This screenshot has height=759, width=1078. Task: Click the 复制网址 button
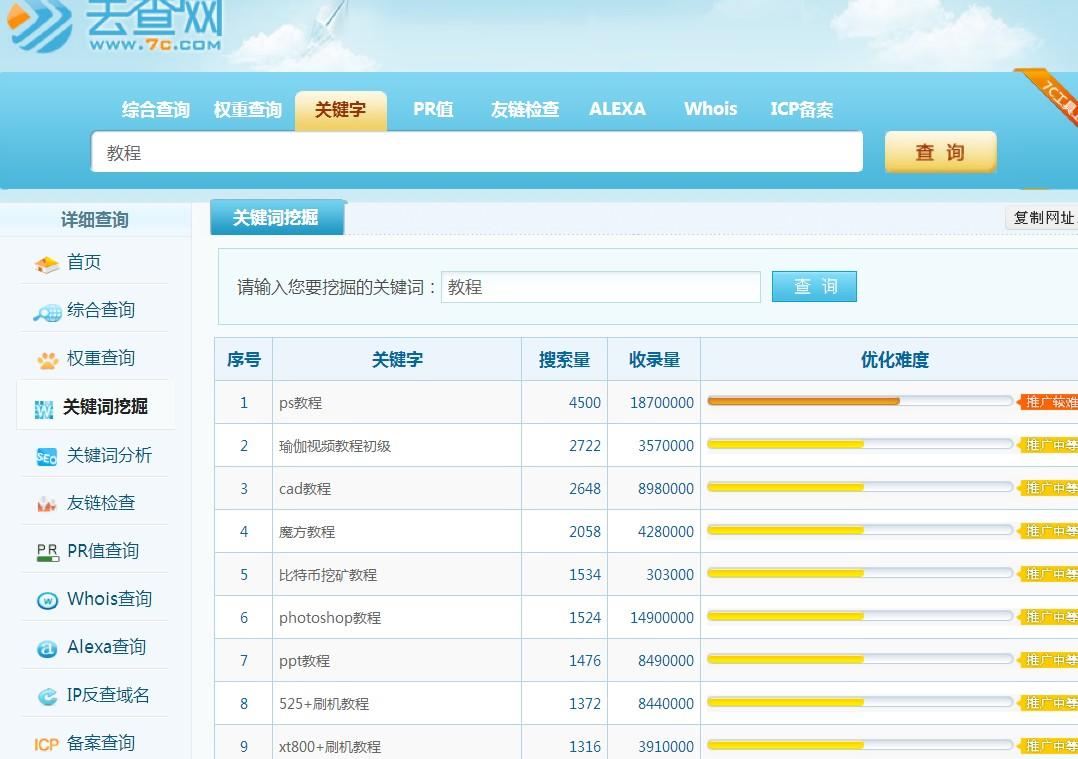coord(1043,218)
